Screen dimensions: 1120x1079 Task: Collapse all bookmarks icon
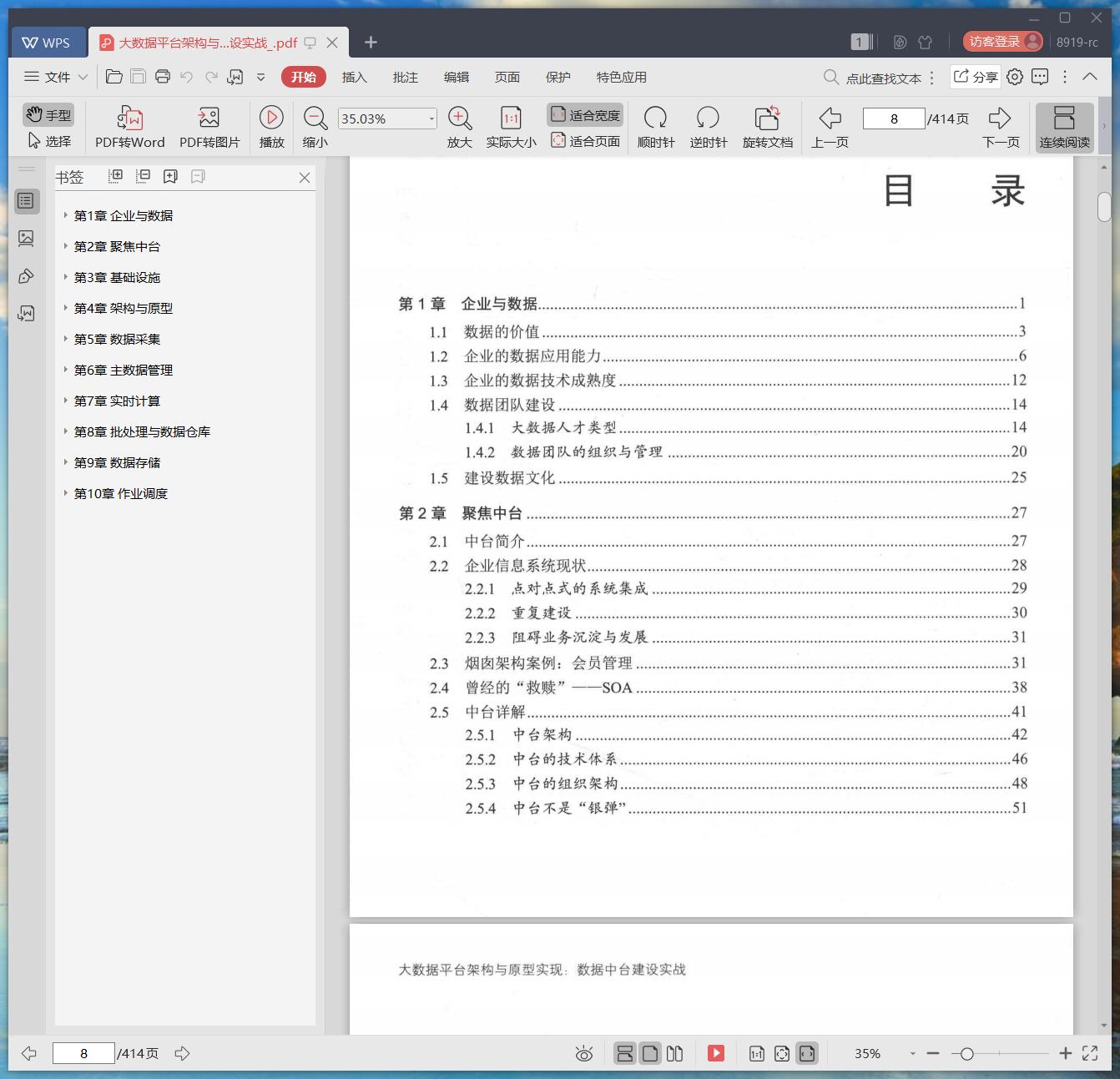pyautogui.click(x=144, y=176)
